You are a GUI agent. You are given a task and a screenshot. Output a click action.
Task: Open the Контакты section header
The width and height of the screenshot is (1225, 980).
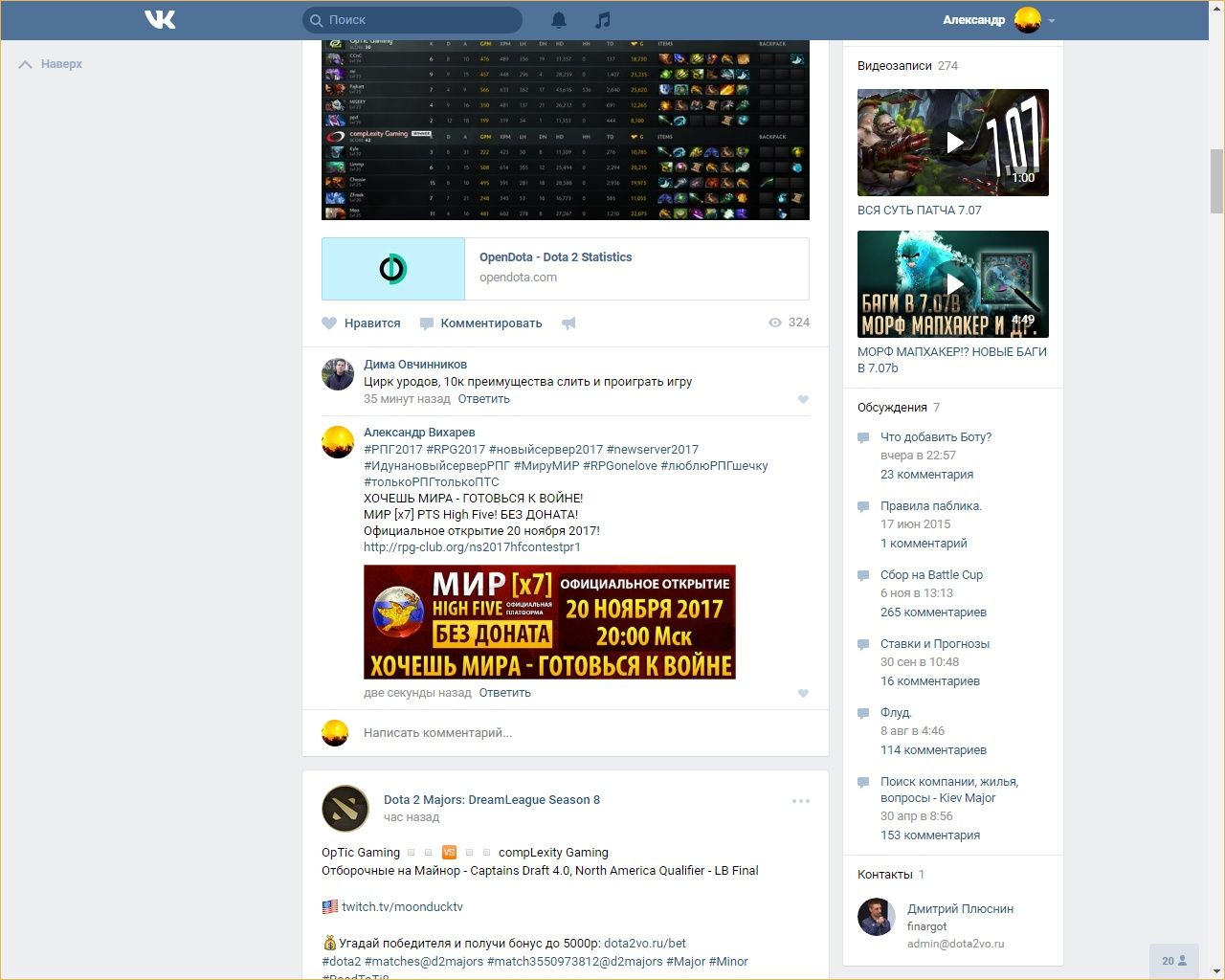coord(891,875)
